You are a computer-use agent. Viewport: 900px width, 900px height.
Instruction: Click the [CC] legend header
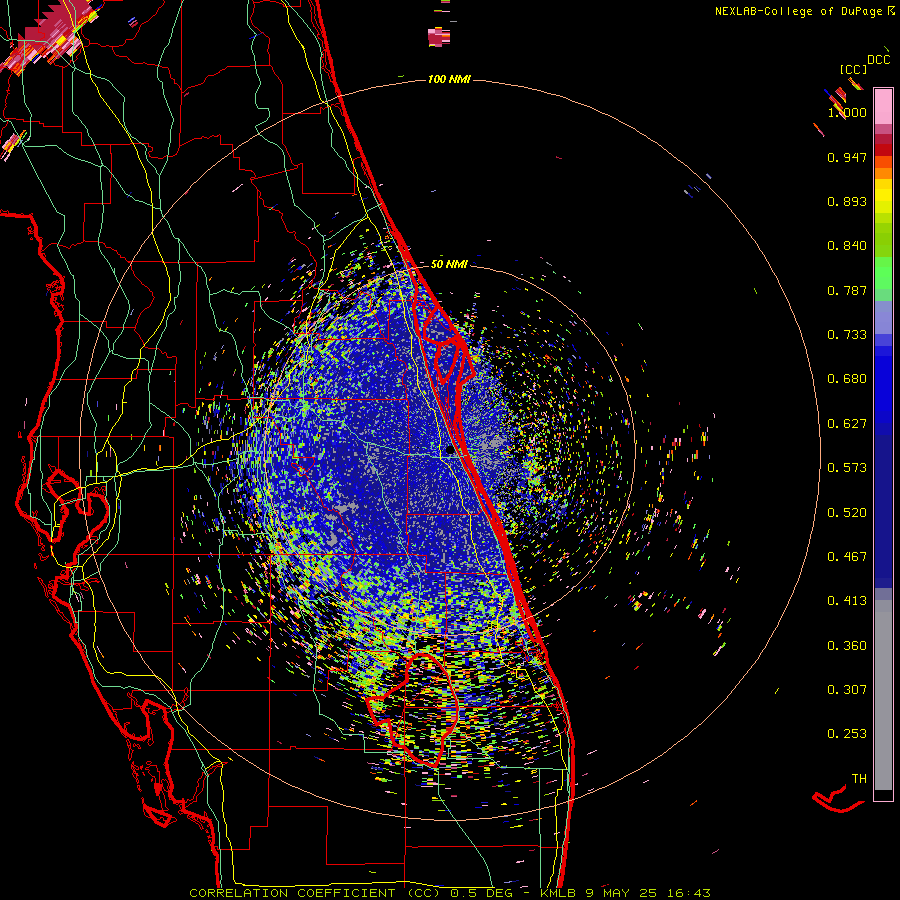click(853, 69)
